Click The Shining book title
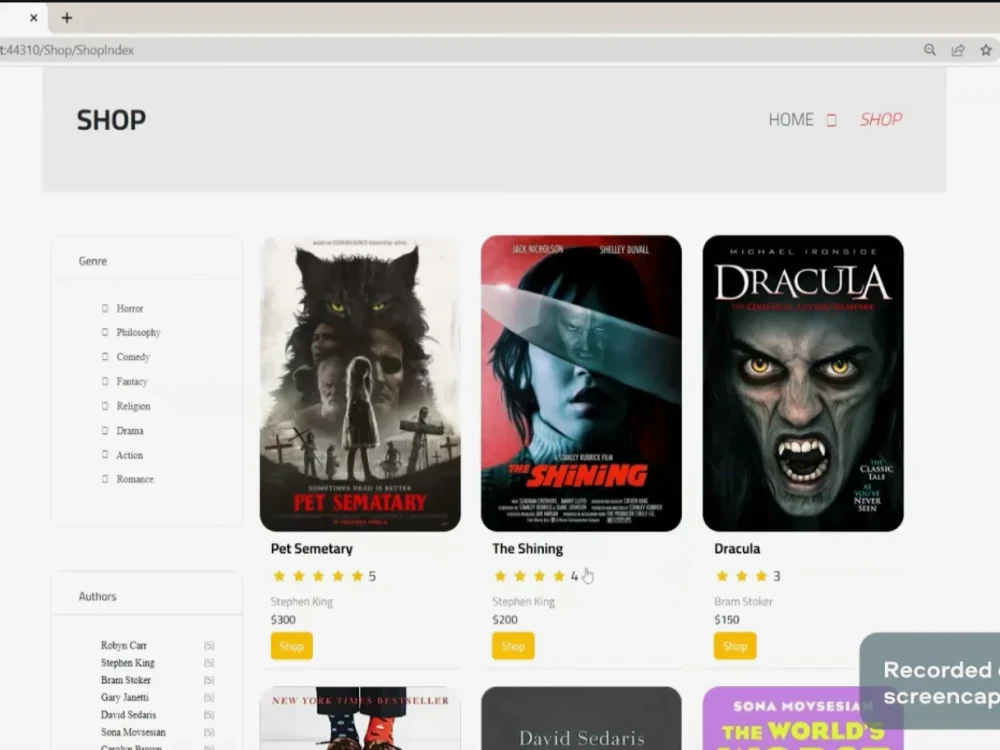The width and height of the screenshot is (1000, 750). [527, 548]
